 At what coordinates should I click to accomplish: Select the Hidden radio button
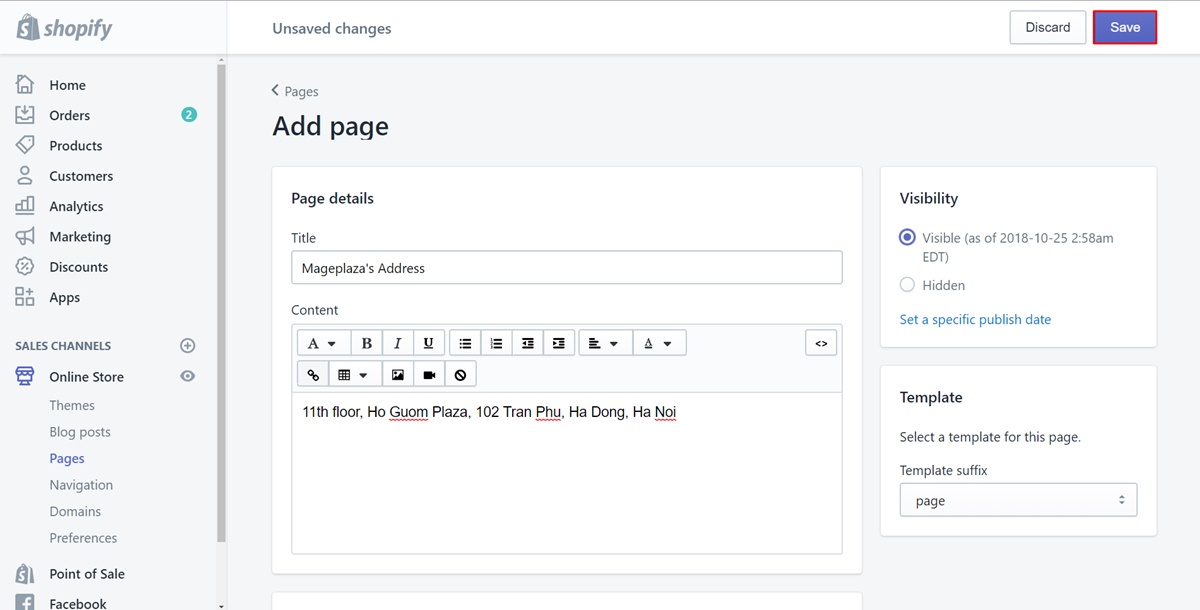pos(907,285)
